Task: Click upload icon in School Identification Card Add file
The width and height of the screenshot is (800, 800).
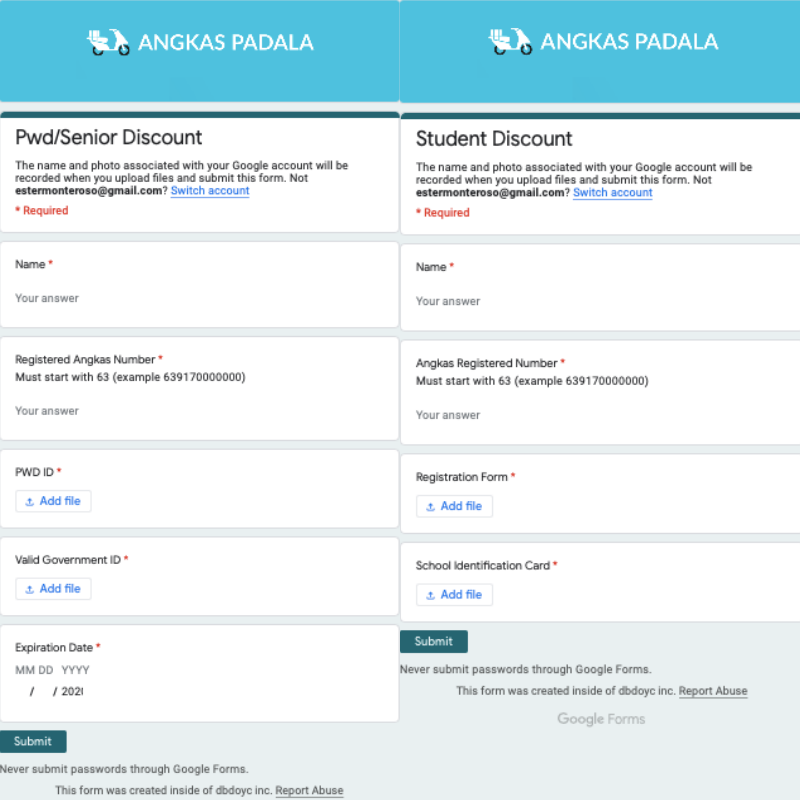Action: pyautogui.click(x=431, y=595)
